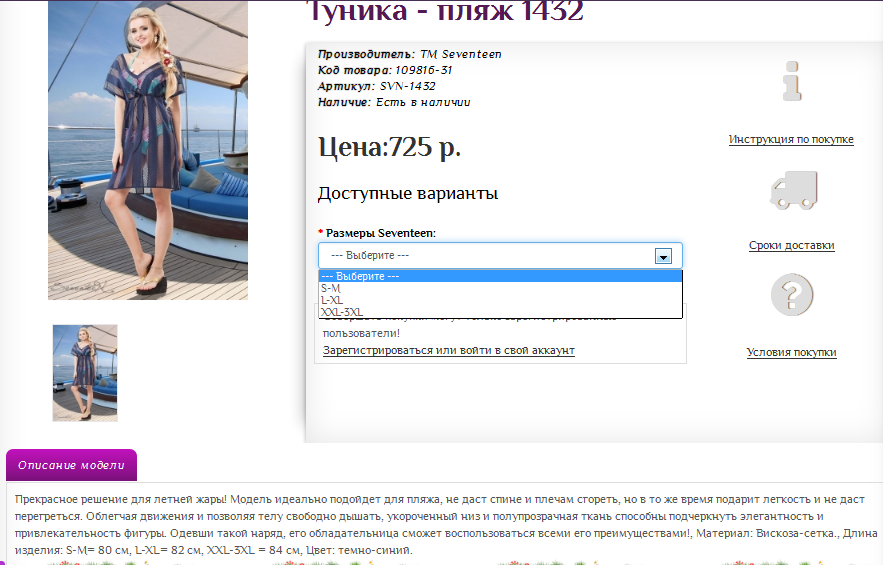Click the info icon above Инструкция по покупке
This screenshot has width=883, height=565.
792,81
